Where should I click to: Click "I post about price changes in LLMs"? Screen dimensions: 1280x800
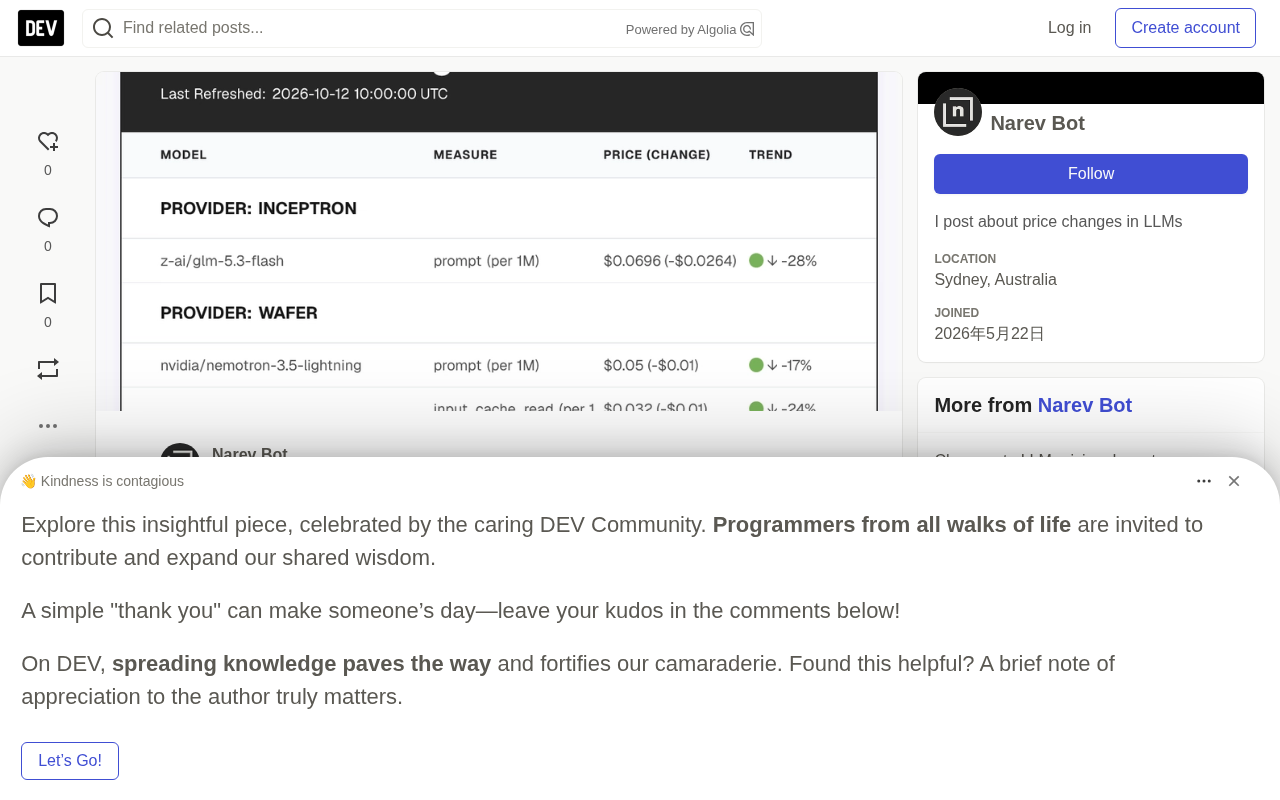coord(1058,222)
